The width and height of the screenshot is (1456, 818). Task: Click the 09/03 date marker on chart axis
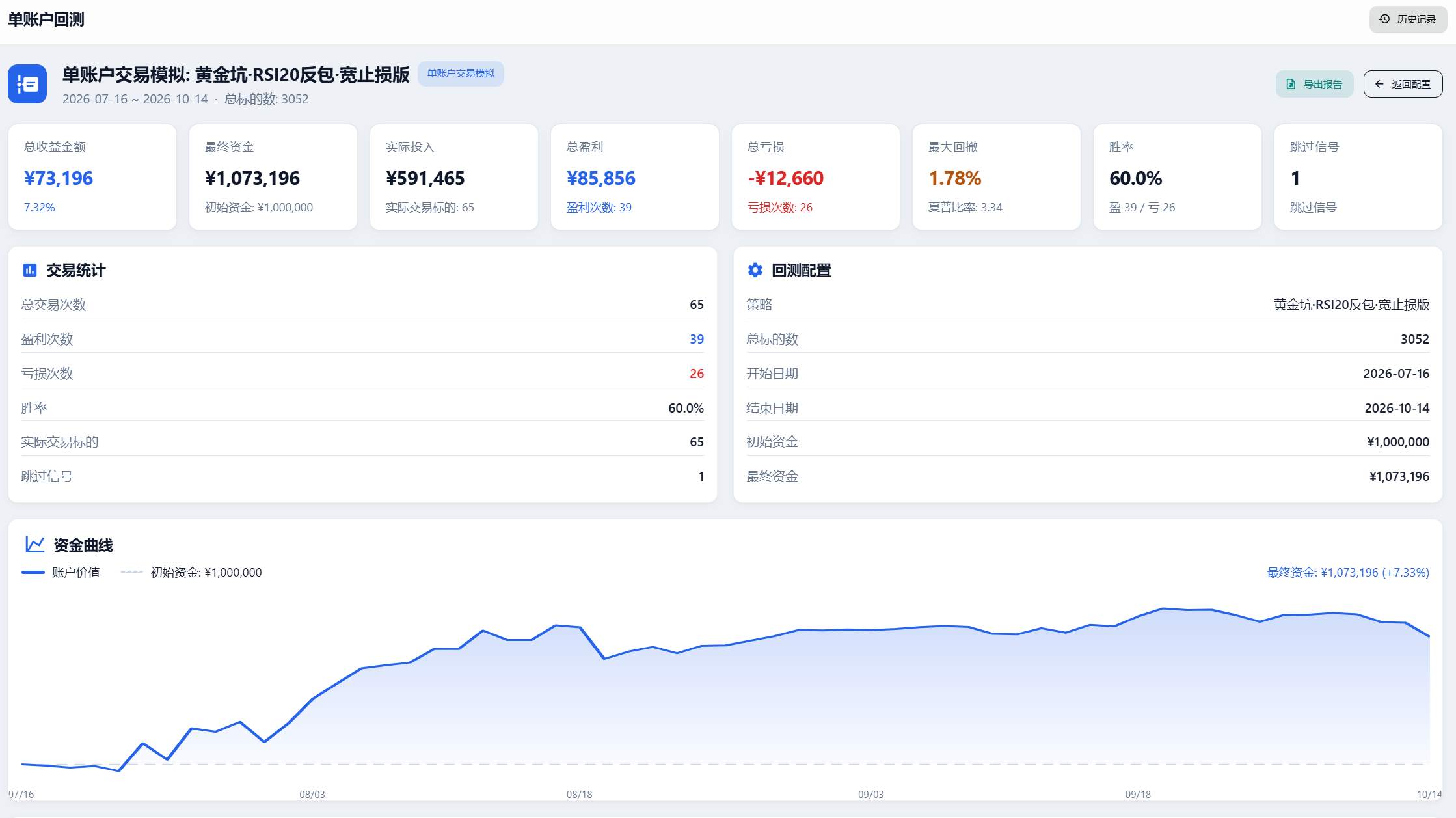870,795
